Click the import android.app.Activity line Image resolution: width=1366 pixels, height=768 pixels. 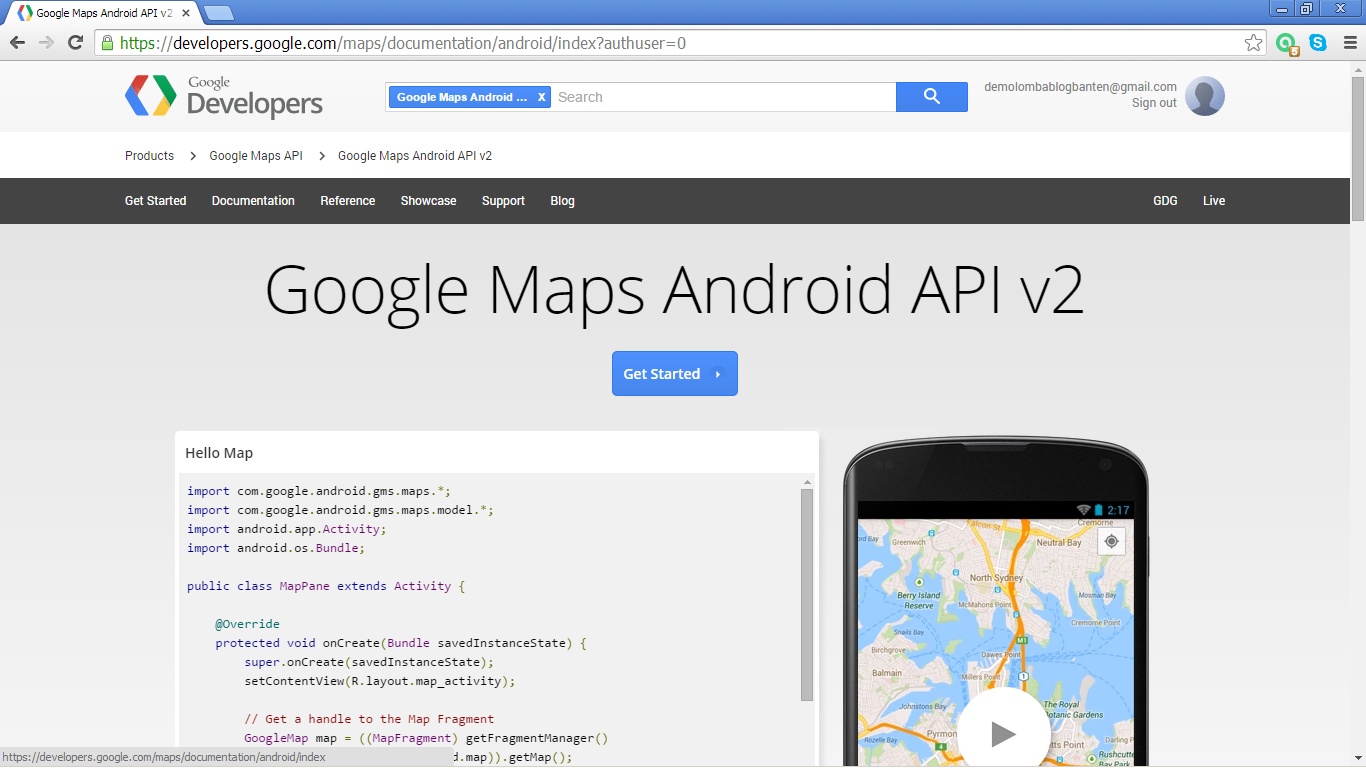coord(286,529)
